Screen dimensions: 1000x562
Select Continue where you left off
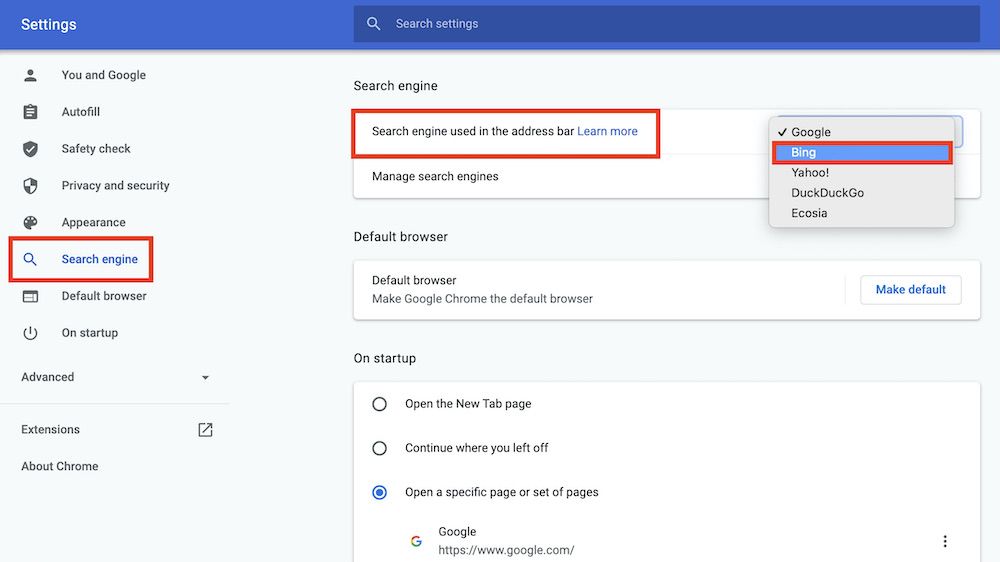click(380, 448)
